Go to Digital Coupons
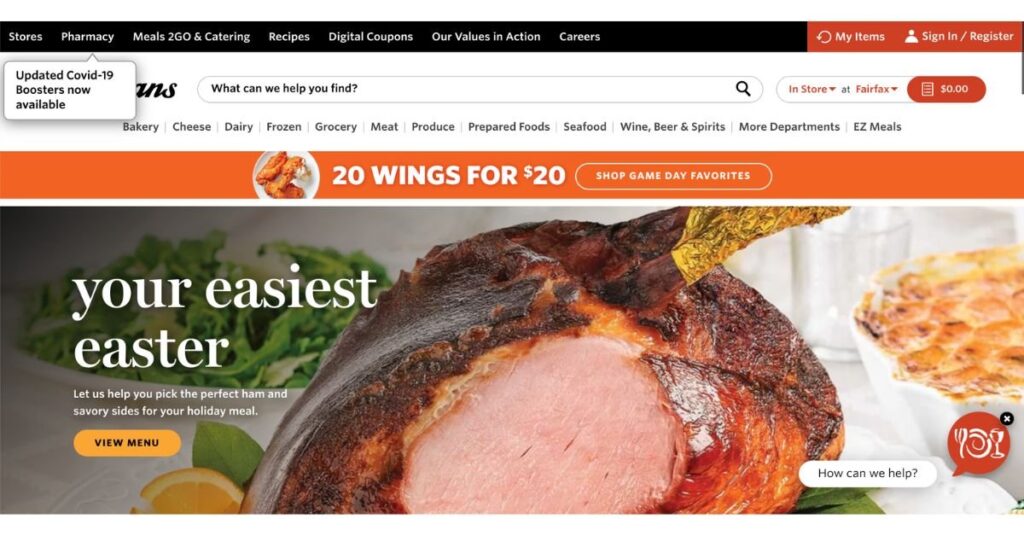The image size is (1024, 536). (370, 37)
